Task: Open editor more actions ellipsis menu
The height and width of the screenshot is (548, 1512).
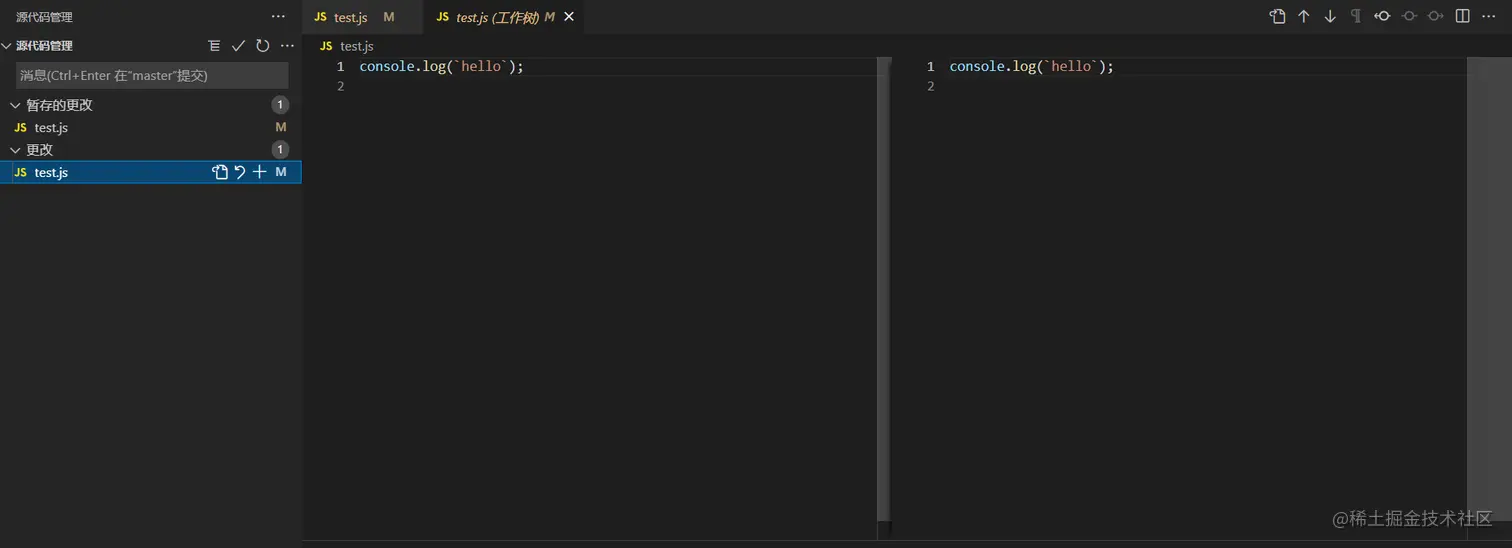Action: tap(1489, 16)
